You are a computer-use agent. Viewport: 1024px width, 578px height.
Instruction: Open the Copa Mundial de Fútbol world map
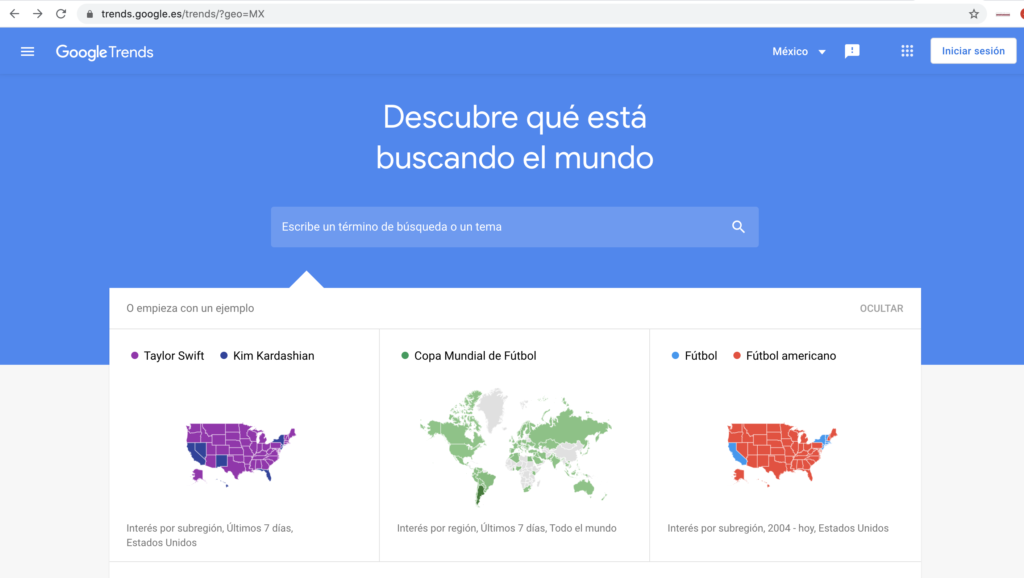click(515, 447)
